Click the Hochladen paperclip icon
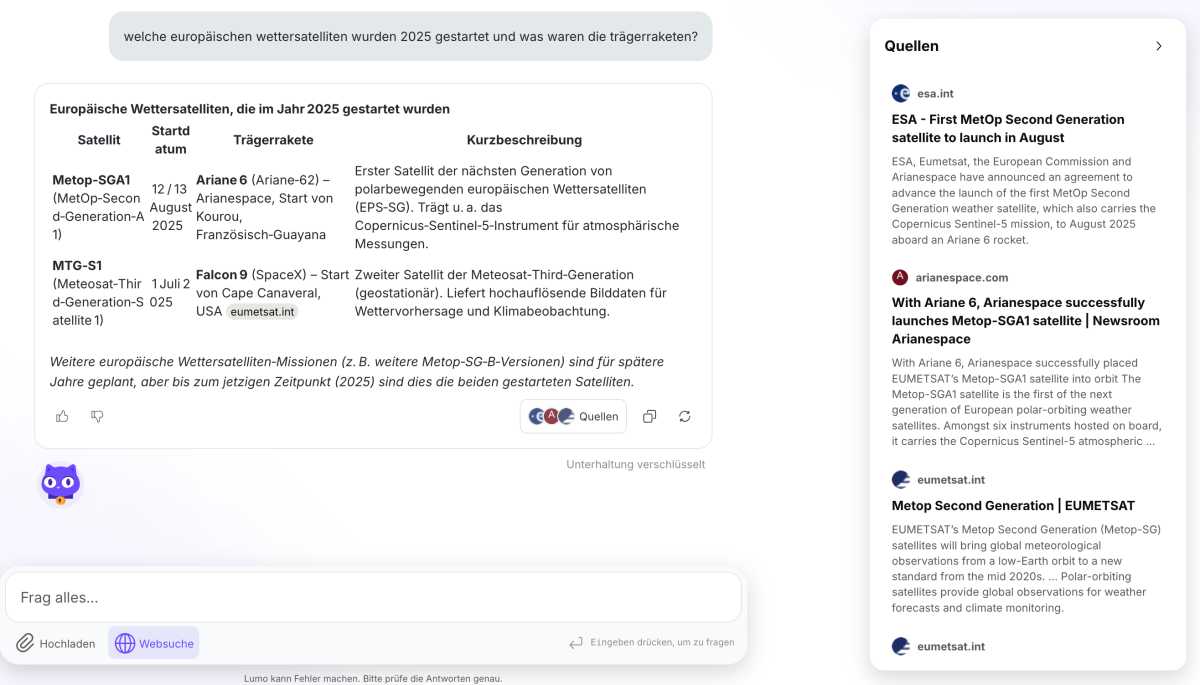 (25, 643)
